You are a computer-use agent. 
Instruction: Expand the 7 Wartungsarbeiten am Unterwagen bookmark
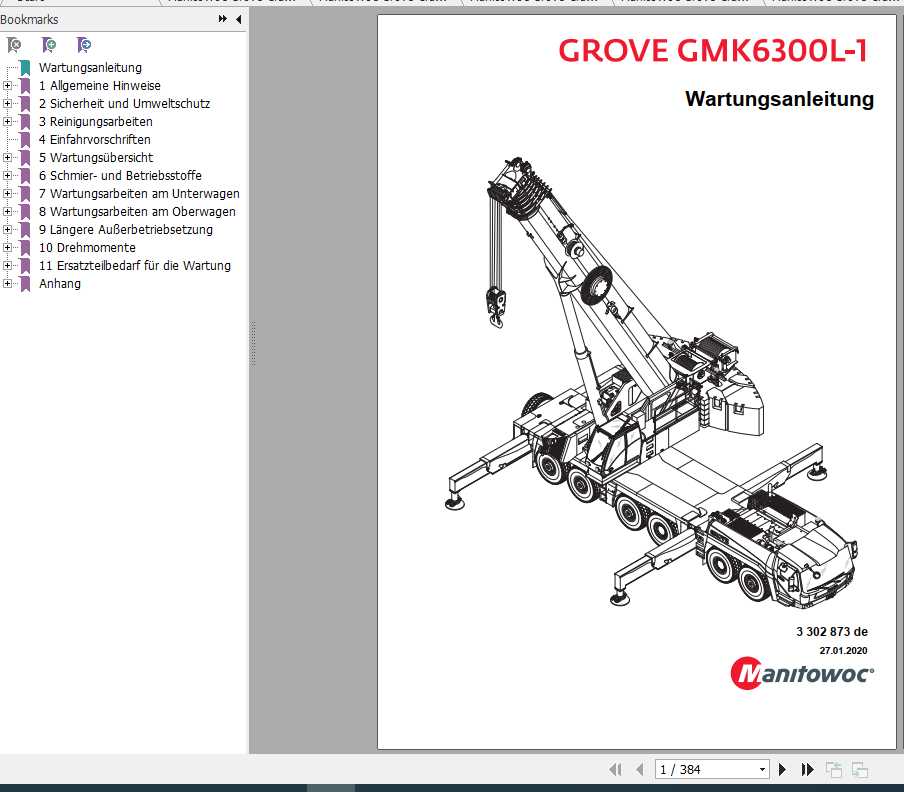tap(7, 194)
